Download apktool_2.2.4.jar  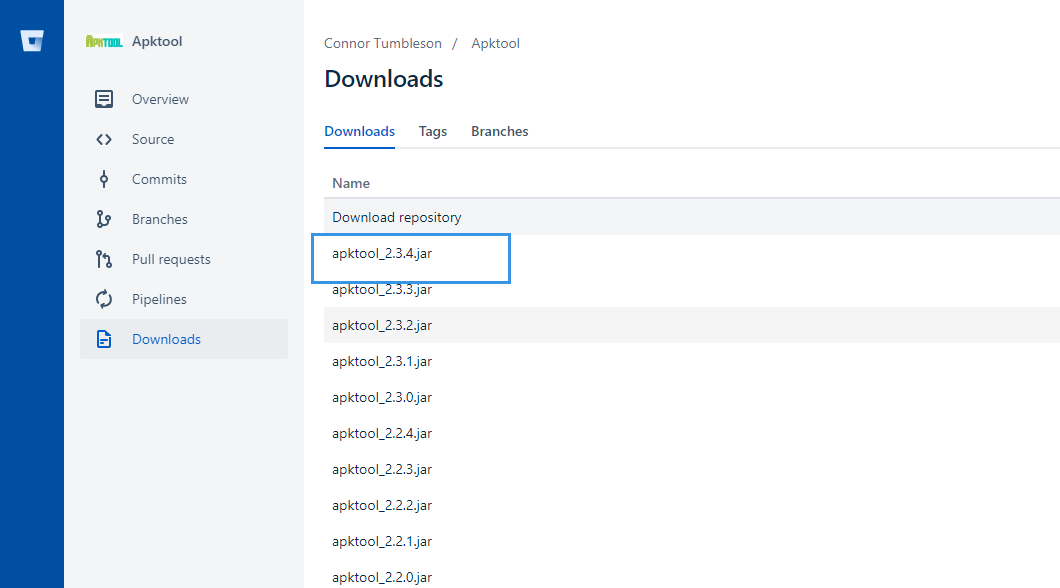click(382, 433)
